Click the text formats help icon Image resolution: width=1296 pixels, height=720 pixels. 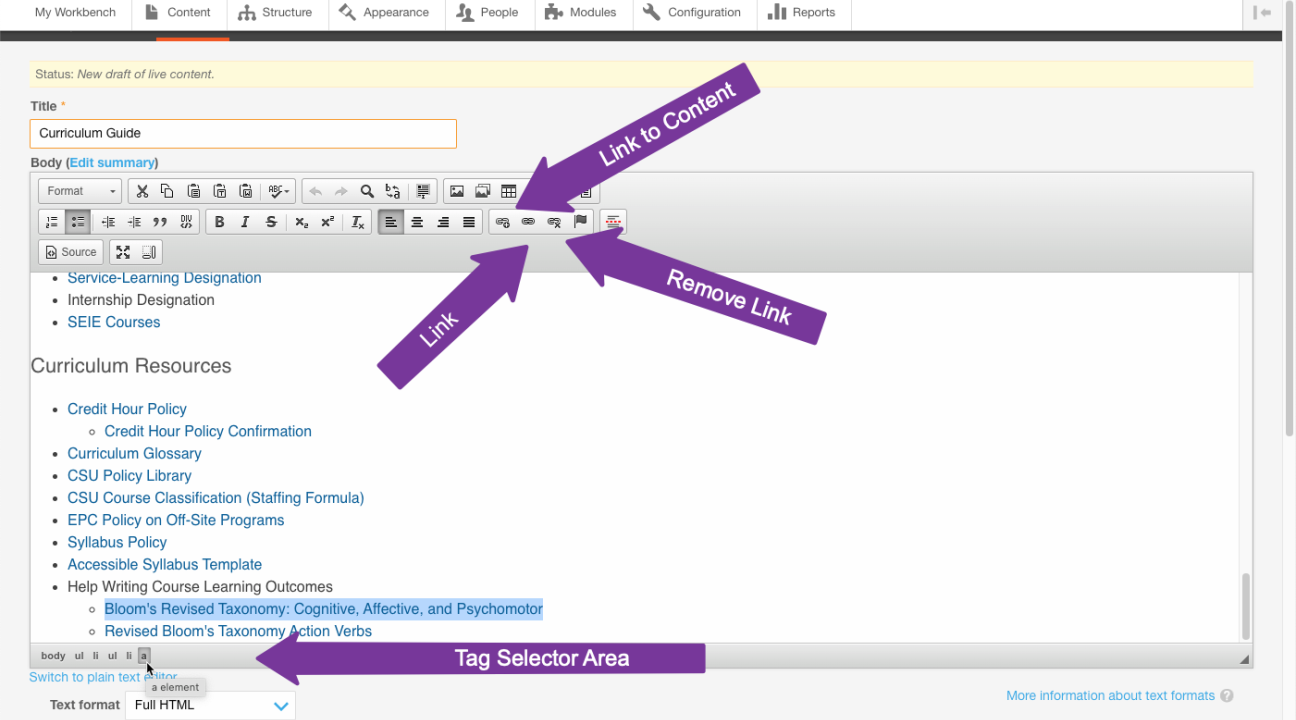[1227, 696]
